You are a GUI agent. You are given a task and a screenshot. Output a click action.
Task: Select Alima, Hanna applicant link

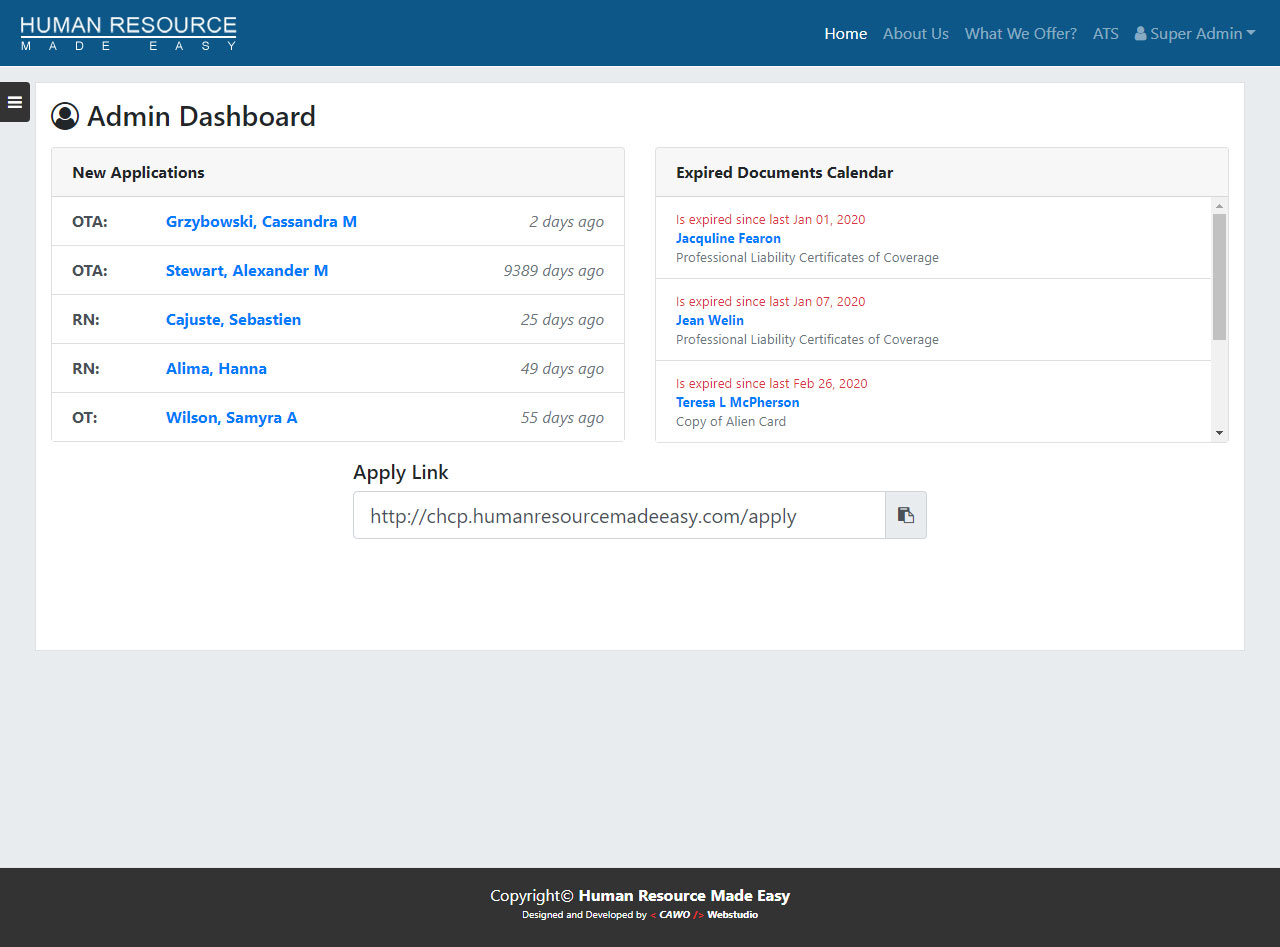point(216,369)
